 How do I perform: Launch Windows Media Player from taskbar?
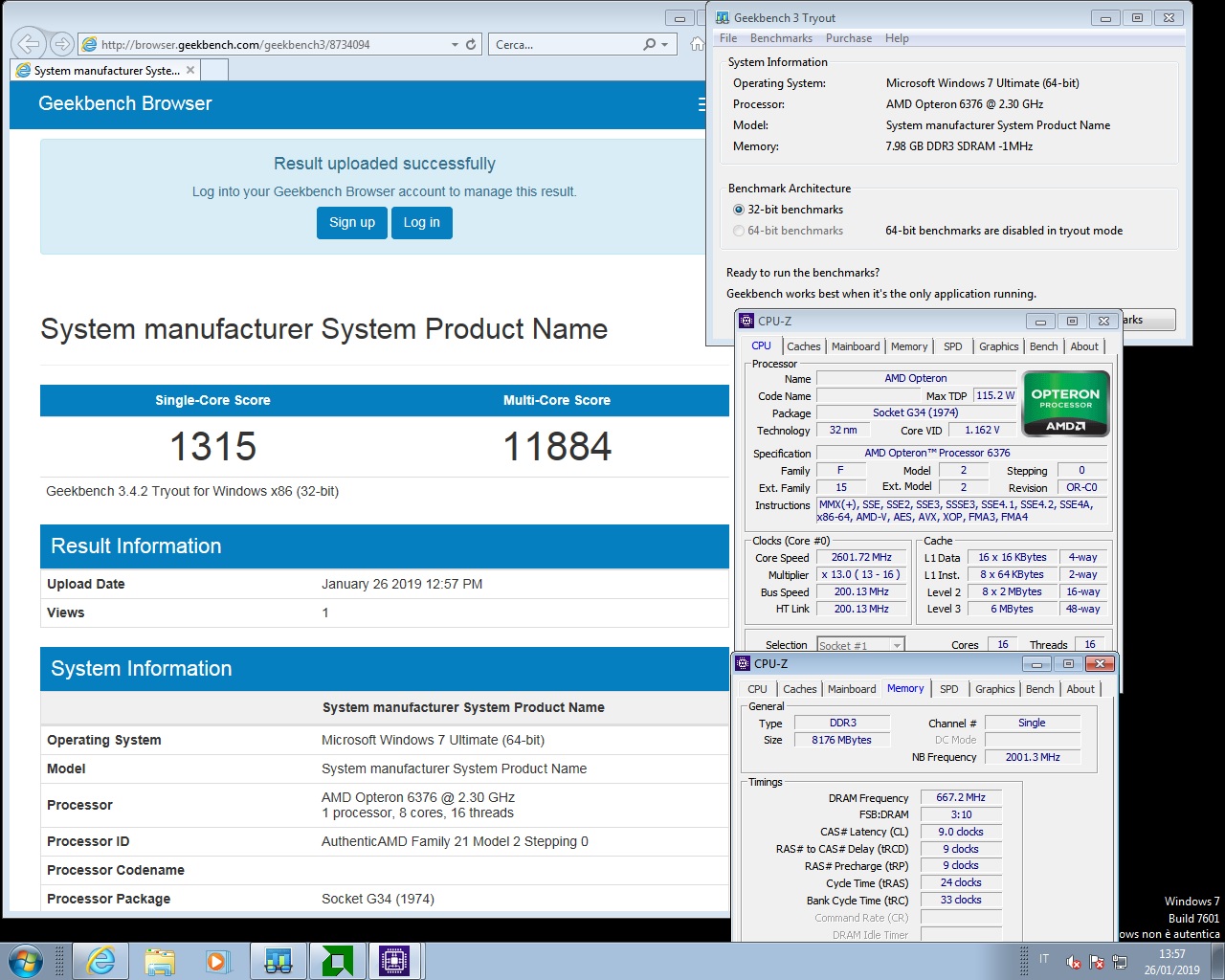point(218,961)
